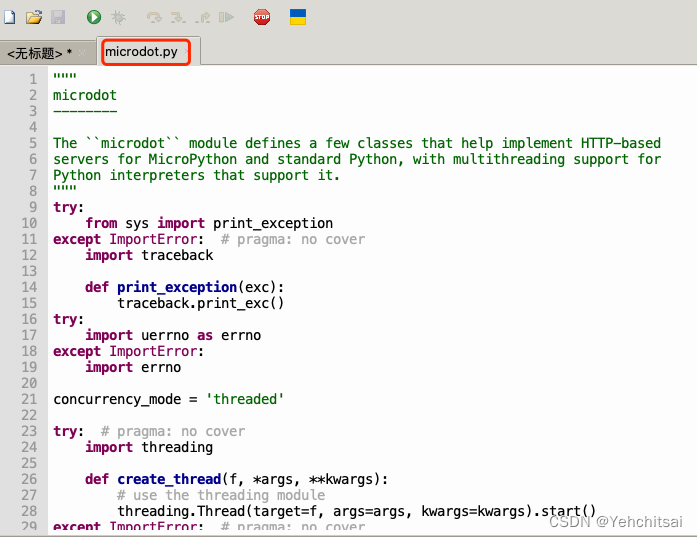Place the cursor on the 'threaded' string
Screen dimensions: 697x537
(244, 399)
